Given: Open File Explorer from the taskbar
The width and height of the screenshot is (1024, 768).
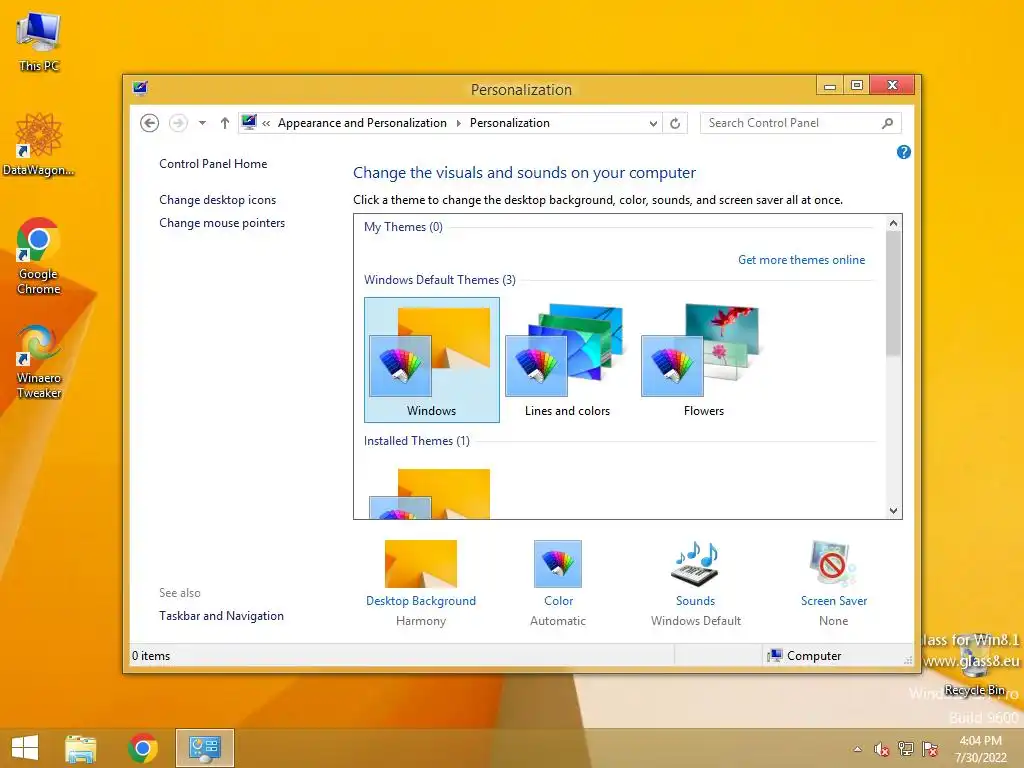Looking at the screenshot, I should (80, 748).
